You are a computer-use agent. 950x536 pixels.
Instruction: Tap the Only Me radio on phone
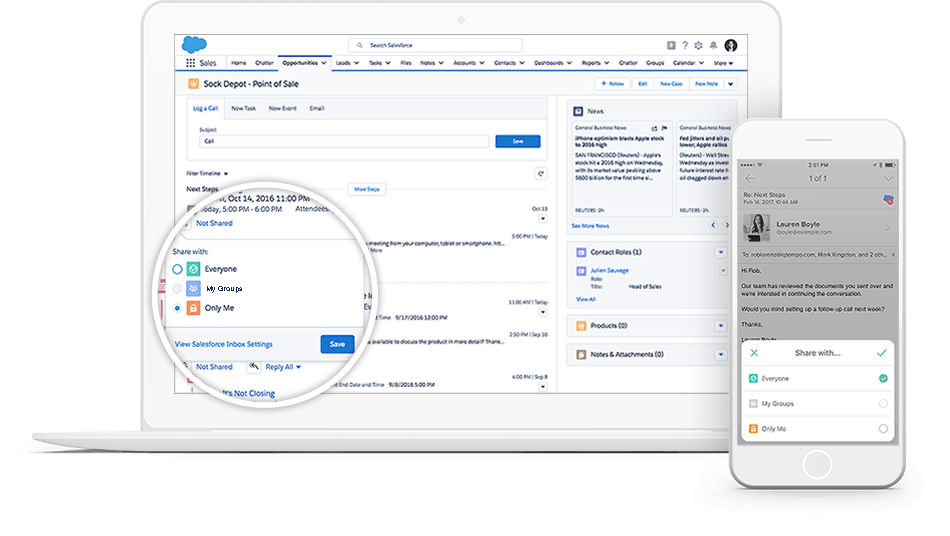883,429
